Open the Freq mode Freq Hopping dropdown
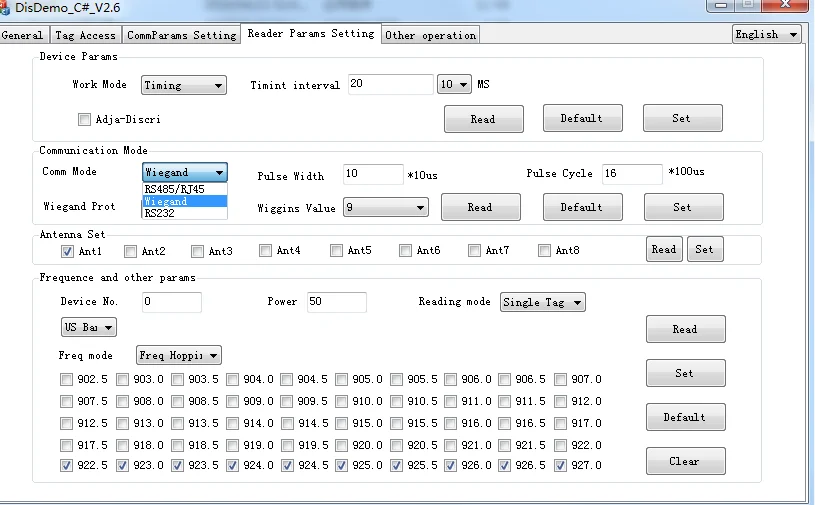The width and height of the screenshot is (815, 505). point(178,355)
